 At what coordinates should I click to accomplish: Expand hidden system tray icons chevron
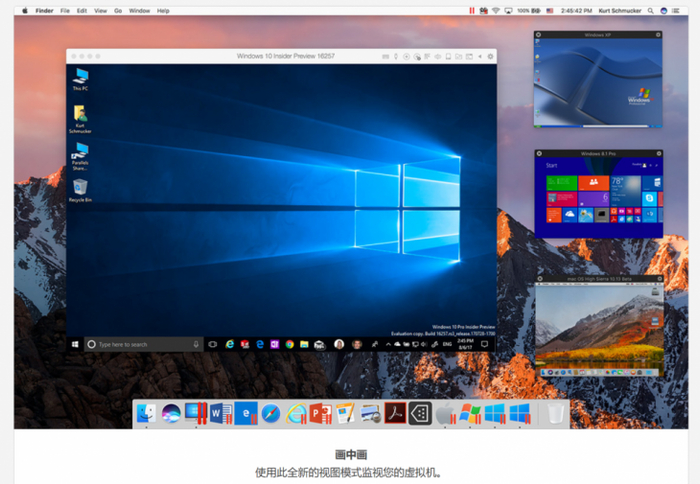388,344
